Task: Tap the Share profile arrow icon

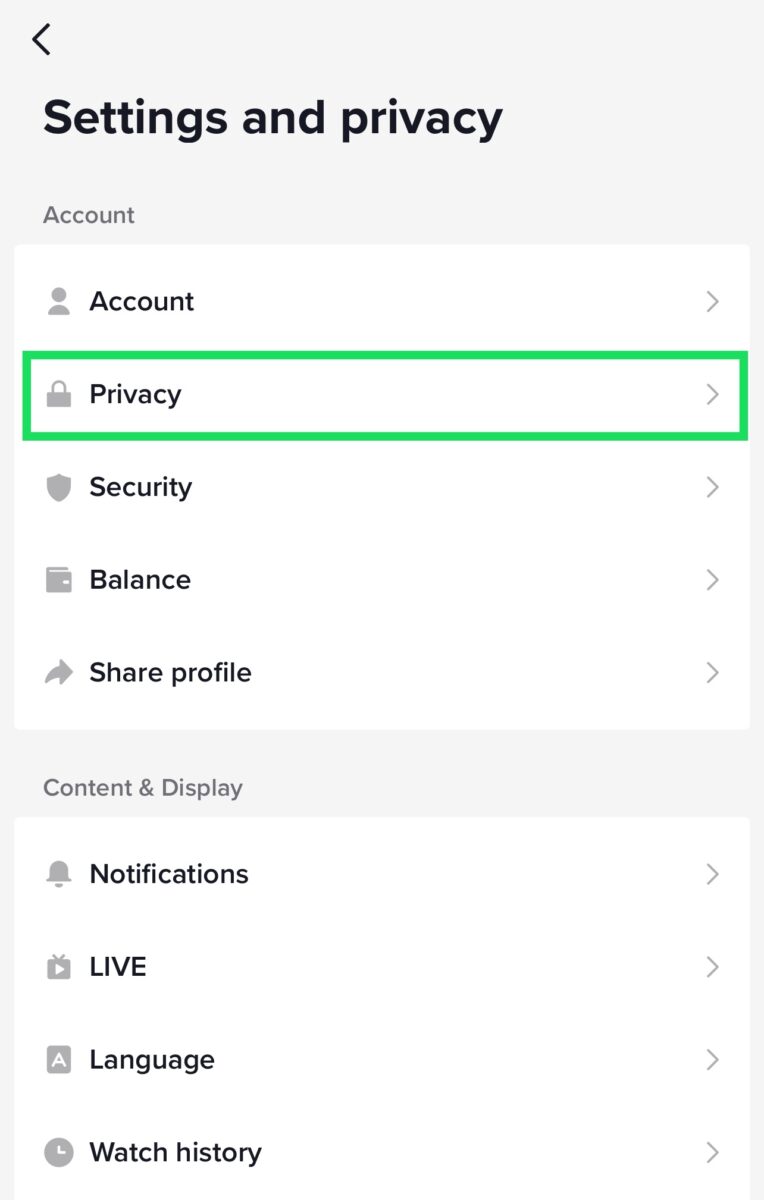Action: pyautogui.click(x=59, y=673)
